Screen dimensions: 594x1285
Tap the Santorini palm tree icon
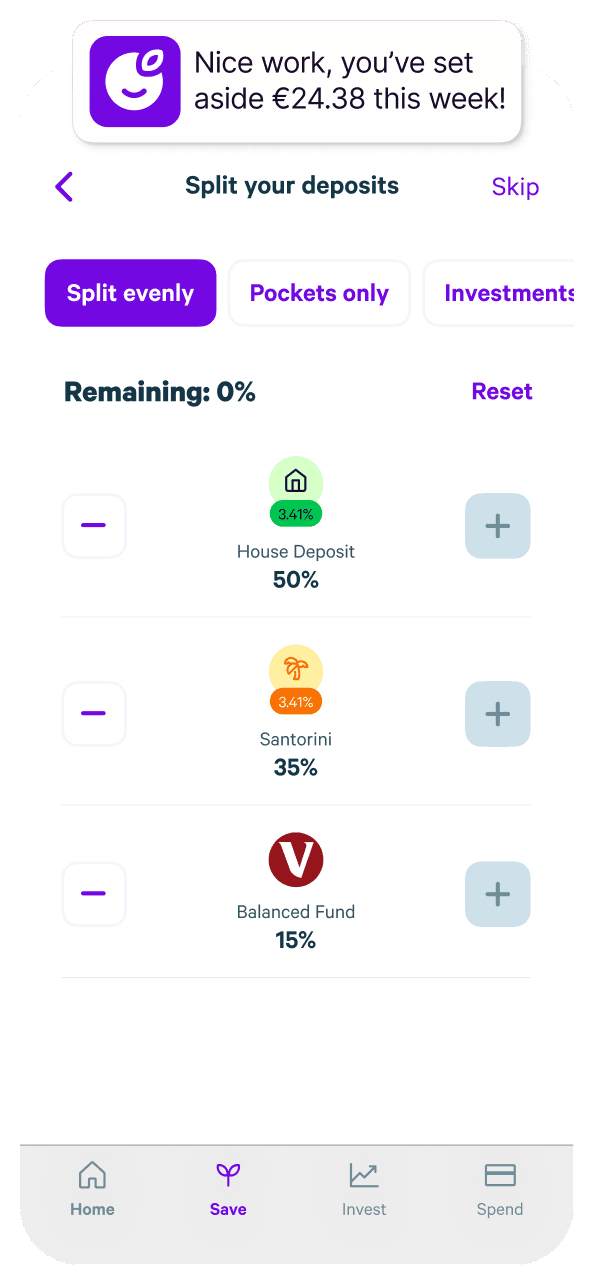(296, 667)
